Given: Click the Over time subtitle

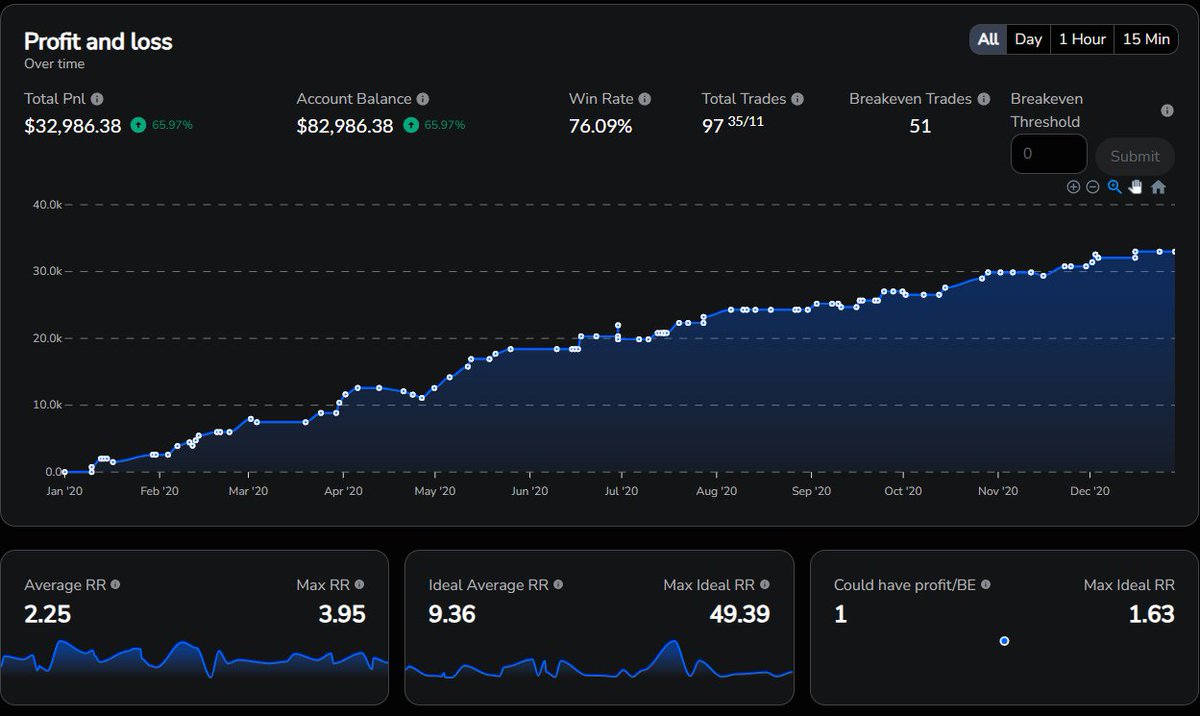Looking at the screenshot, I should [x=54, y=64].
